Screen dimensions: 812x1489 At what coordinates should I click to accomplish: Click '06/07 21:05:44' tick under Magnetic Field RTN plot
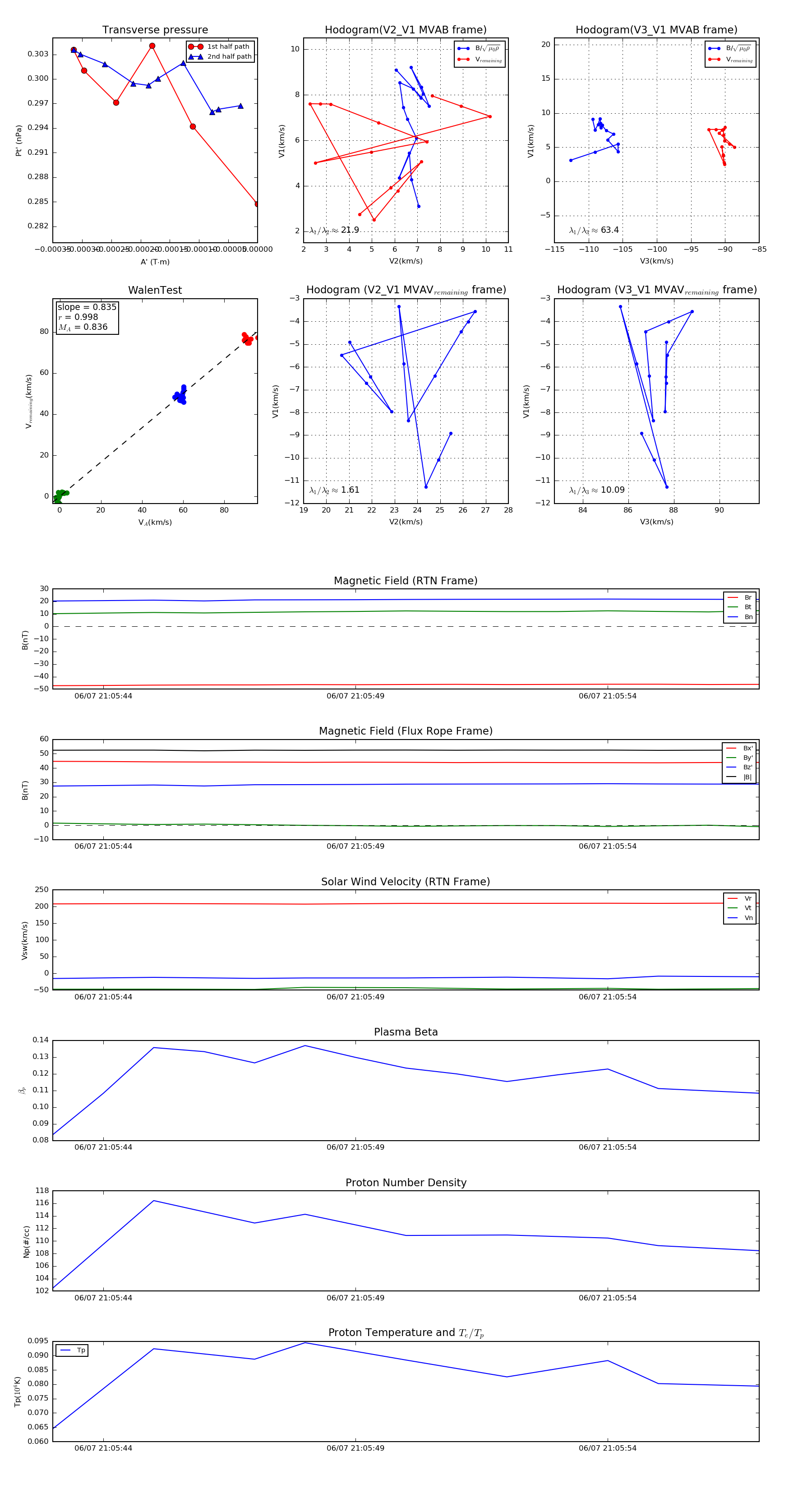tap(103, 697)
